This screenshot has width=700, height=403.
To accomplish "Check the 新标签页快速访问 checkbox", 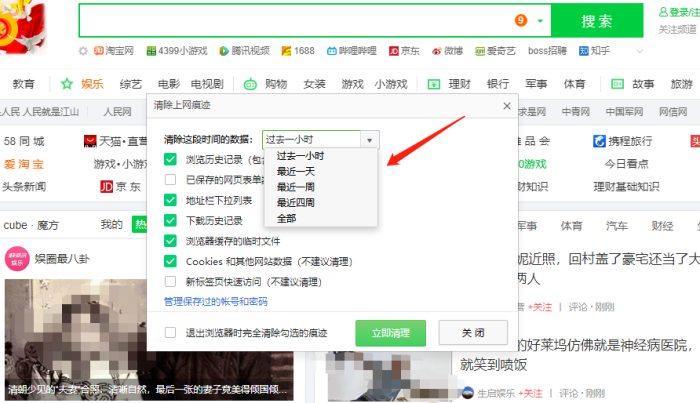I will point(170,282).
